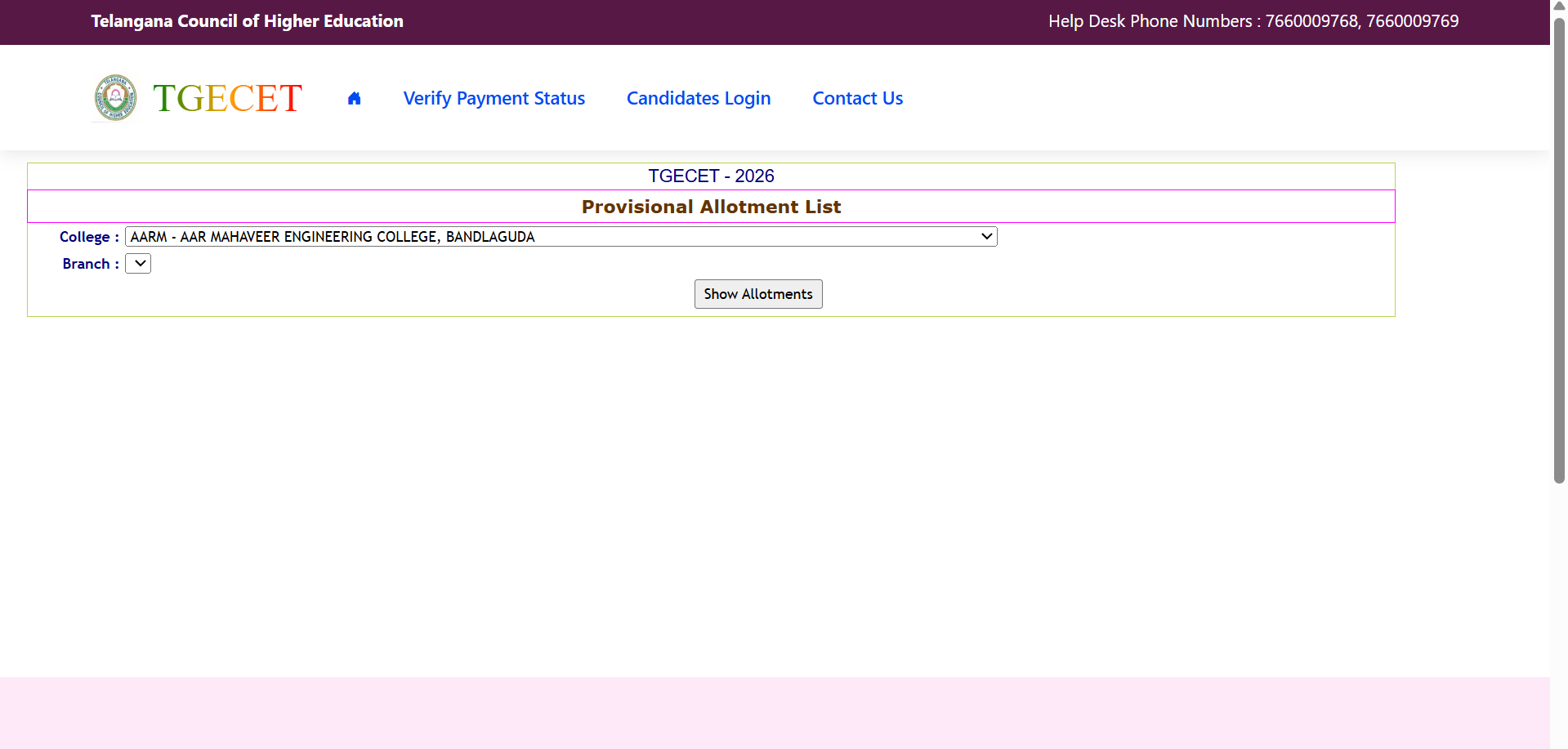Open the Branch dropdown
Viewport: 1568px width, 749px height.
pos(138,264)
